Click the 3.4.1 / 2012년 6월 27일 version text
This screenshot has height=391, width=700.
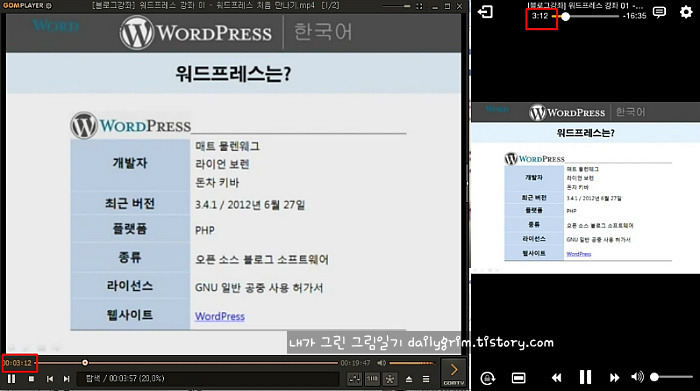[250, 205]
